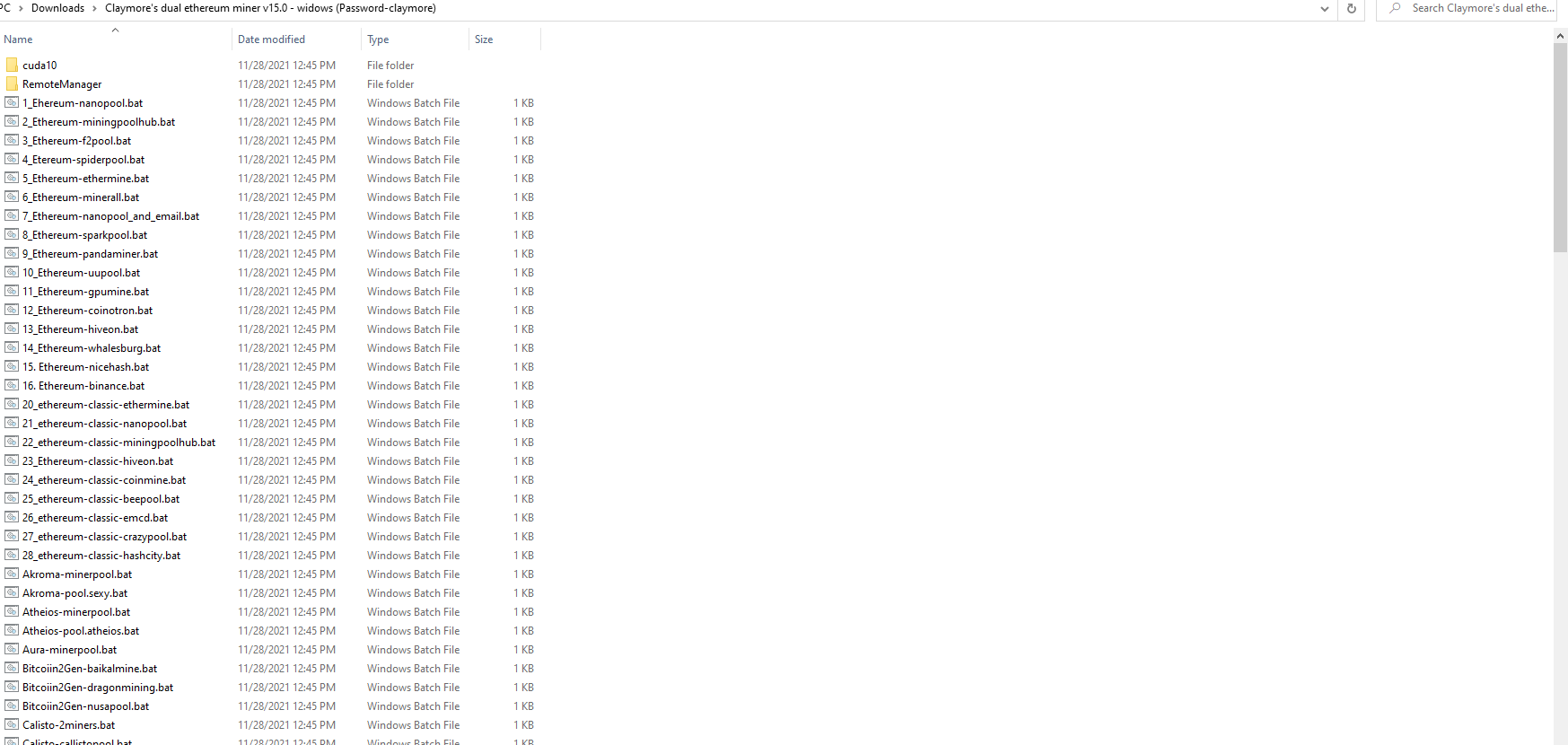This screenshot has height=745, width=1568.
Task: Click the RemoteManager folder icon
Action: click(x=12, y=83)
